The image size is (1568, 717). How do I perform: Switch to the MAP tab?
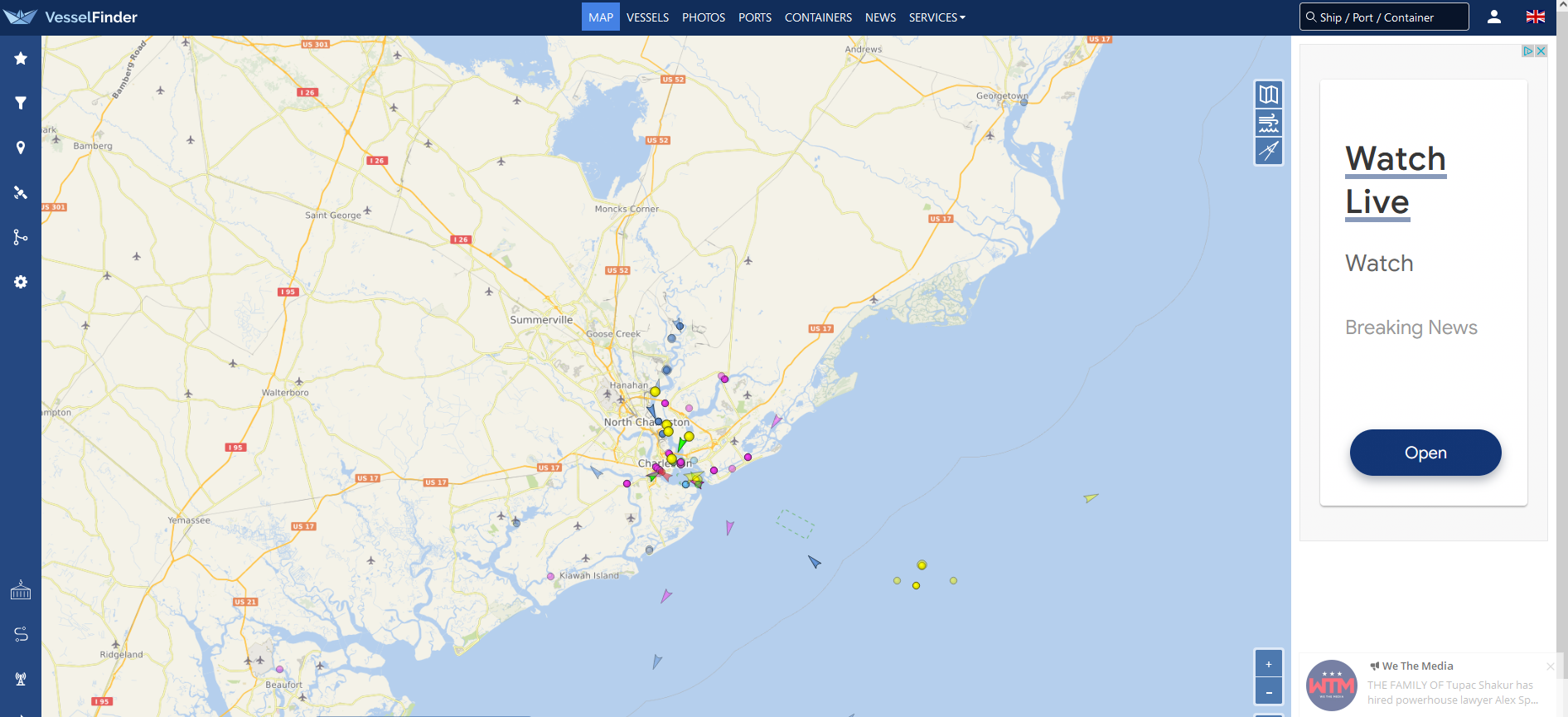click(x=601, y=17)
